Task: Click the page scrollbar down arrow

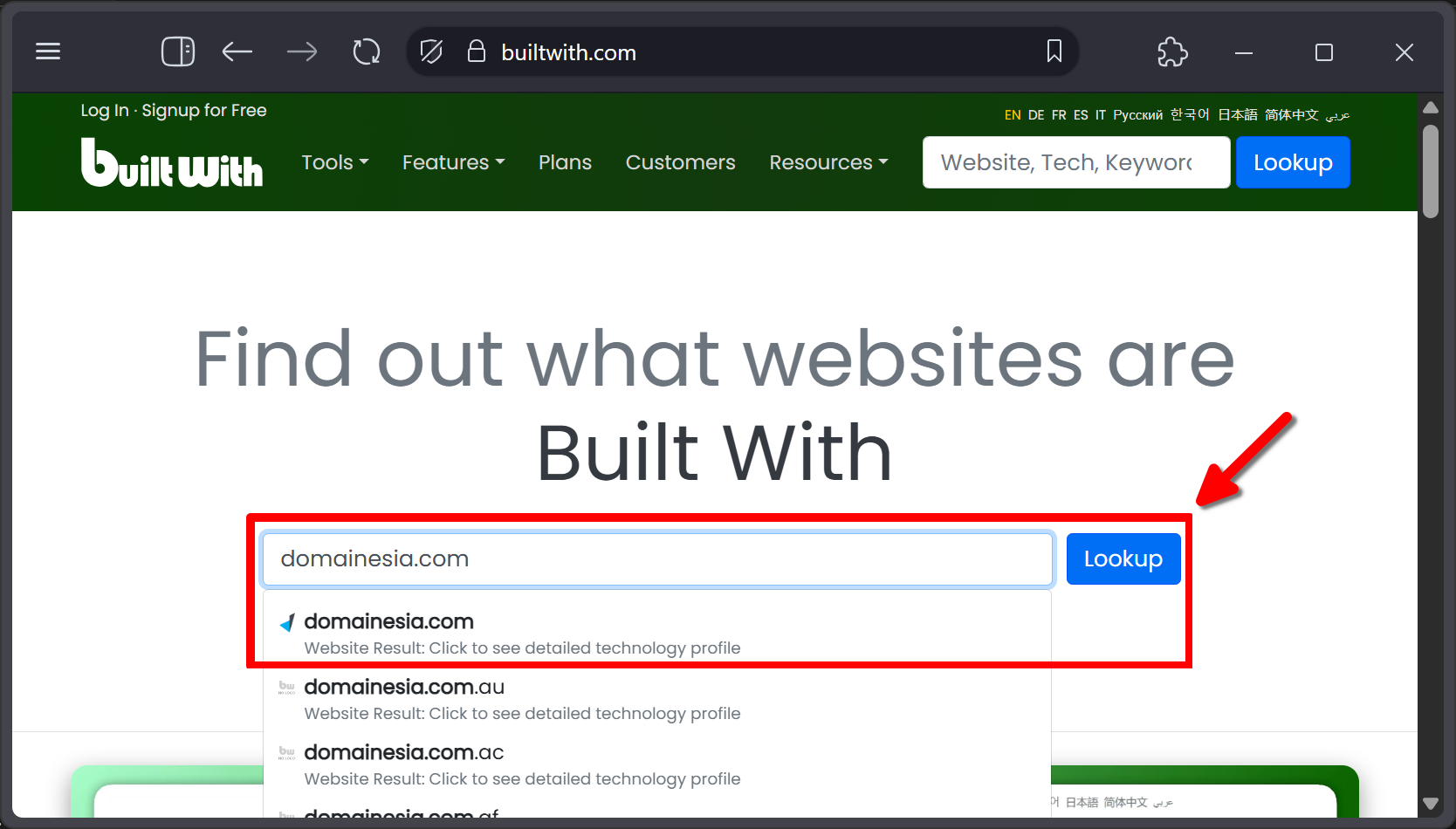Action: (x=1430, y=804)
